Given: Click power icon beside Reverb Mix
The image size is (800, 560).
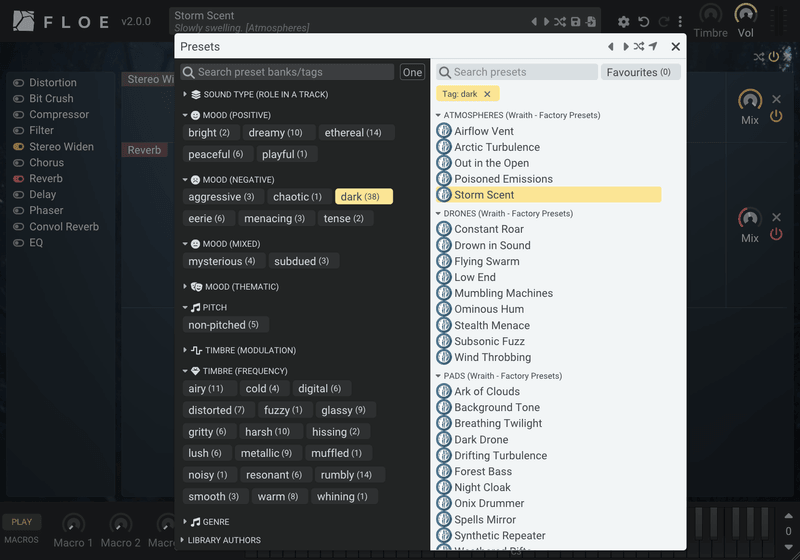Looking at the screenshot, I should tap(776, 234).
